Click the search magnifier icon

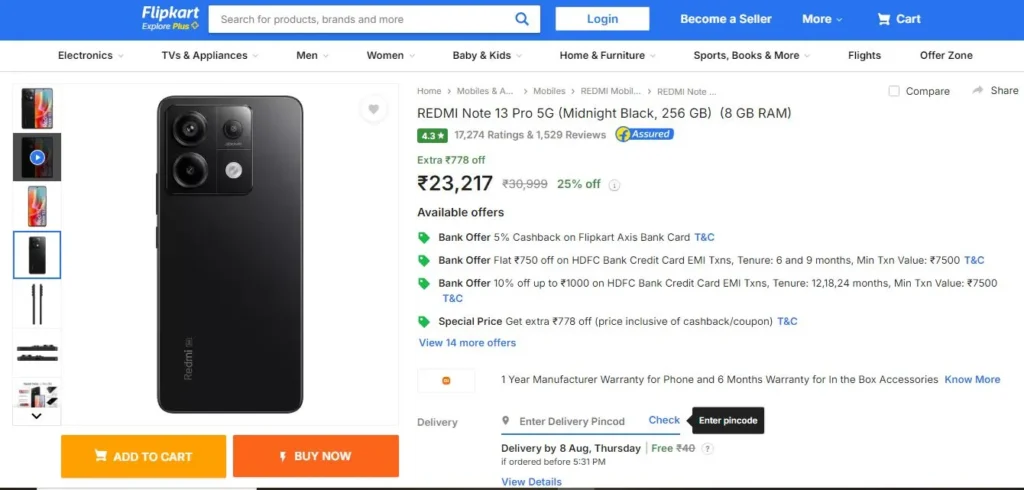(x=522, y=19)
